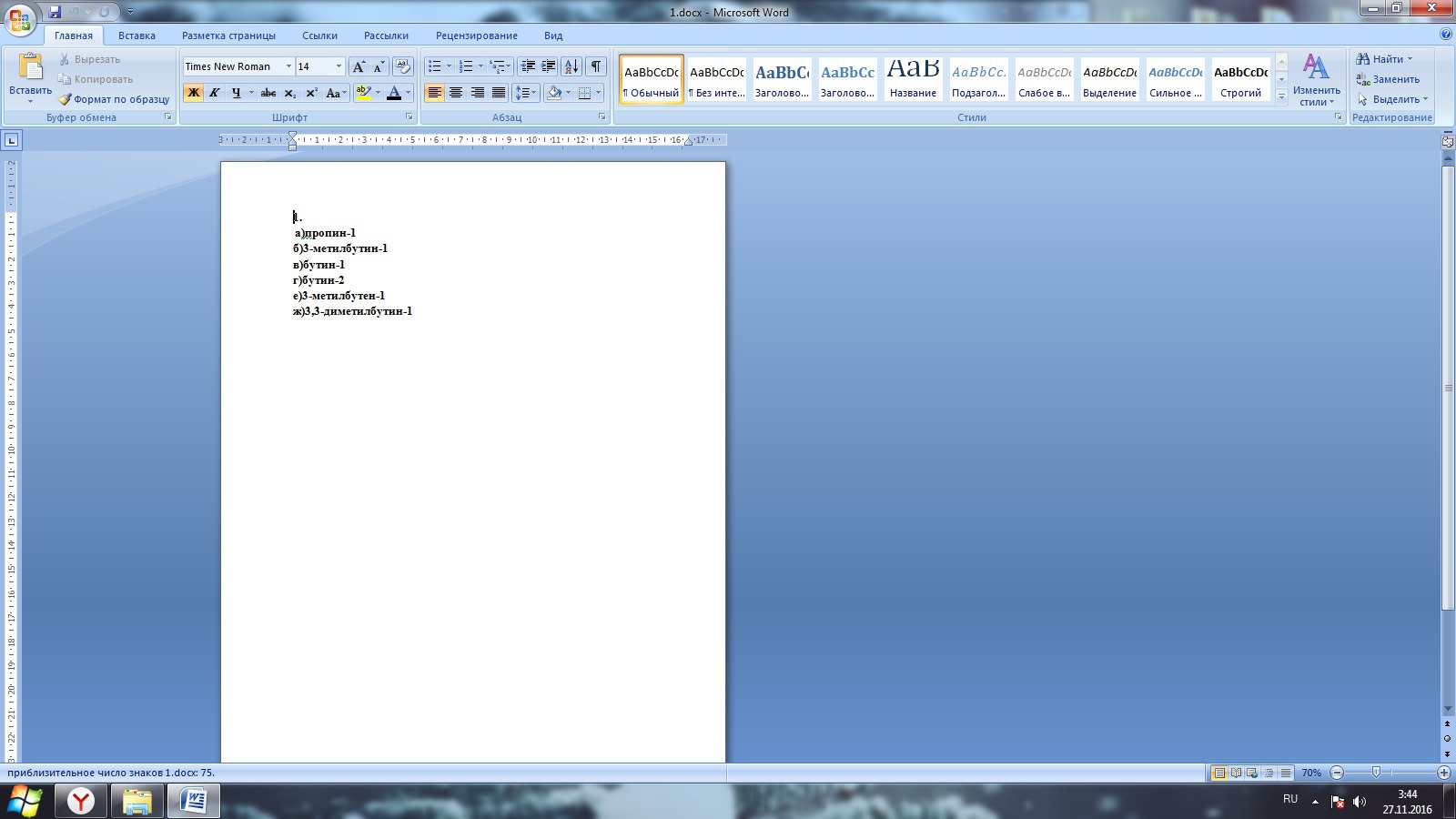This screenshot has height=819, width=1456.
Task: Increase font size with grow icon
Action: pos(359,66)
